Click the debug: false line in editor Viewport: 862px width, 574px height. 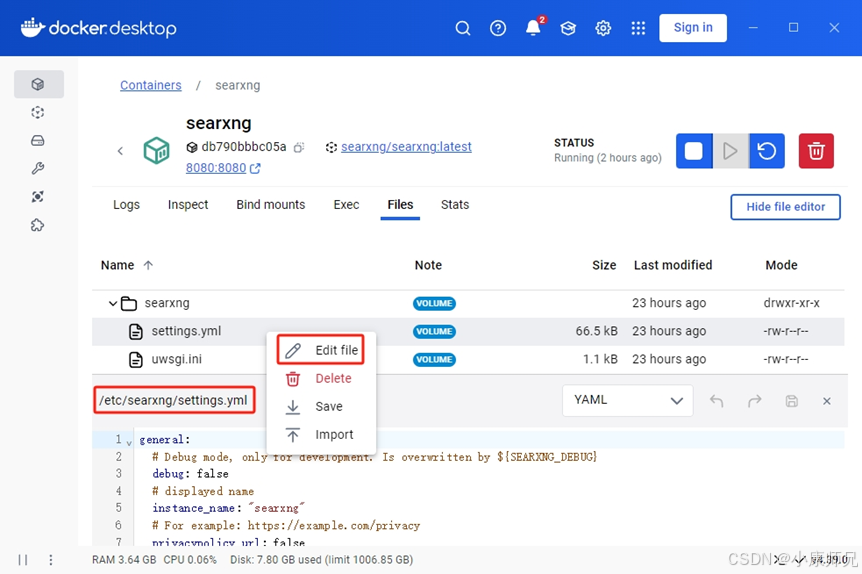pos(190,473)
